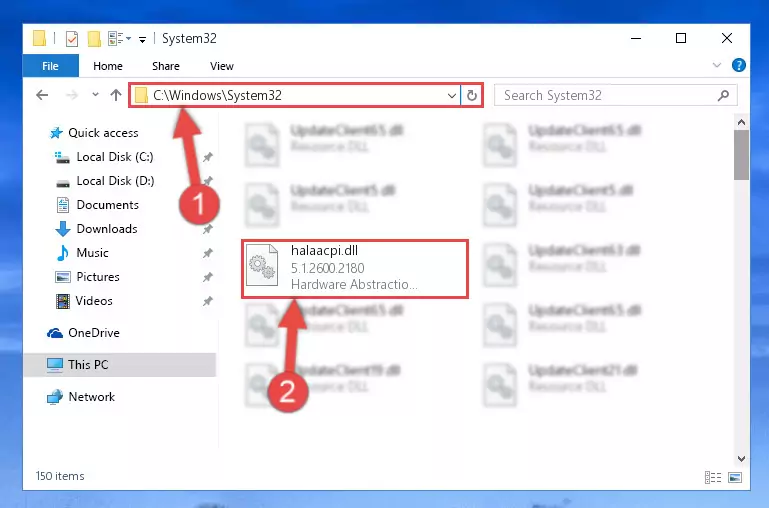Expand the ribbon with the chevron
The height and width of the screenshot is (508, 769).
click(717, 65)
